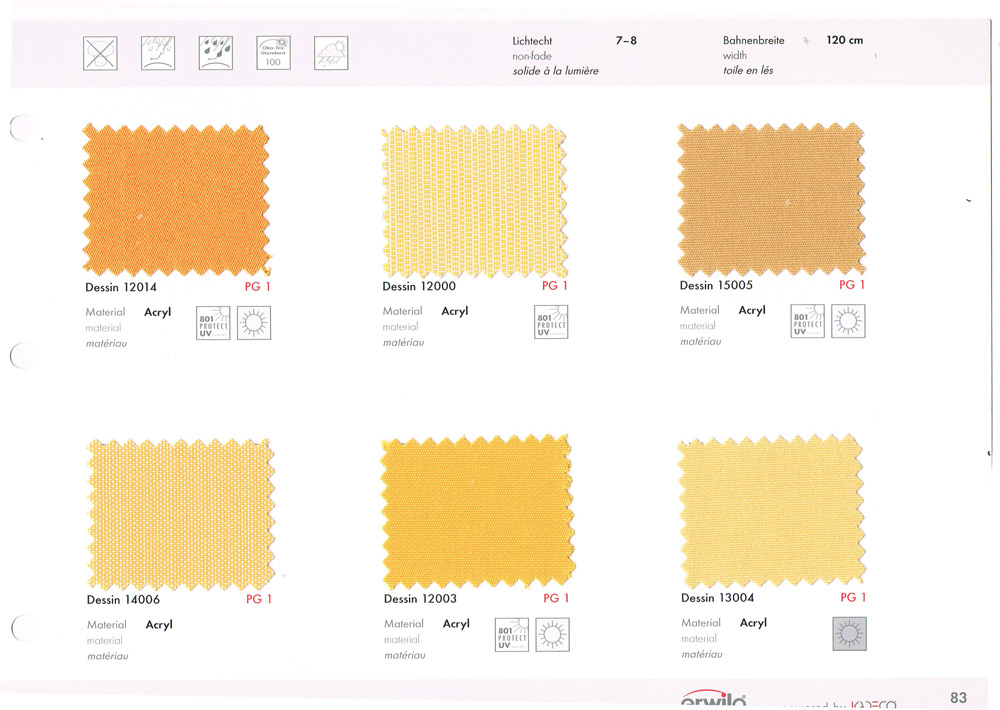
Task: Click Acryl material under Dessin 13004
Action: (x=753, y=623)
